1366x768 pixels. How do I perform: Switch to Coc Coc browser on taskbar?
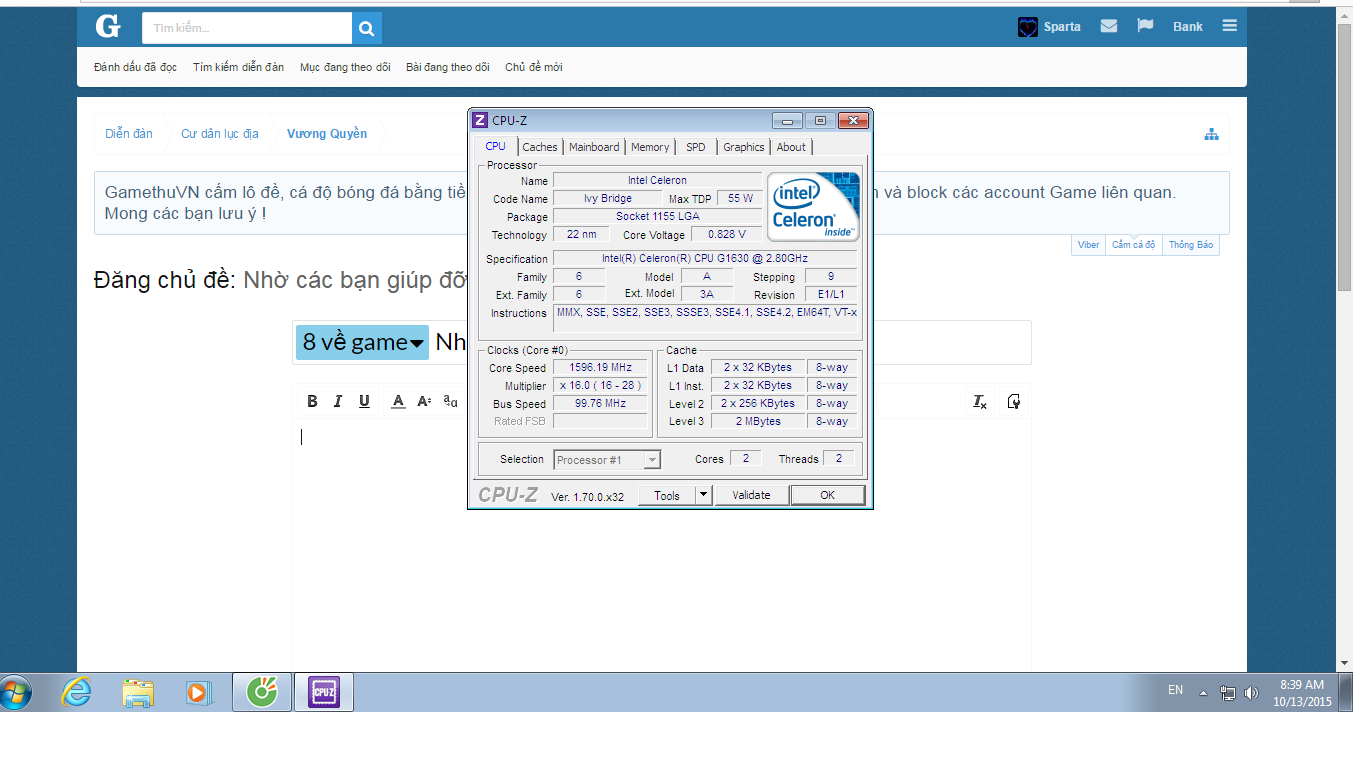pyautogui.click(x=262, y=692)
